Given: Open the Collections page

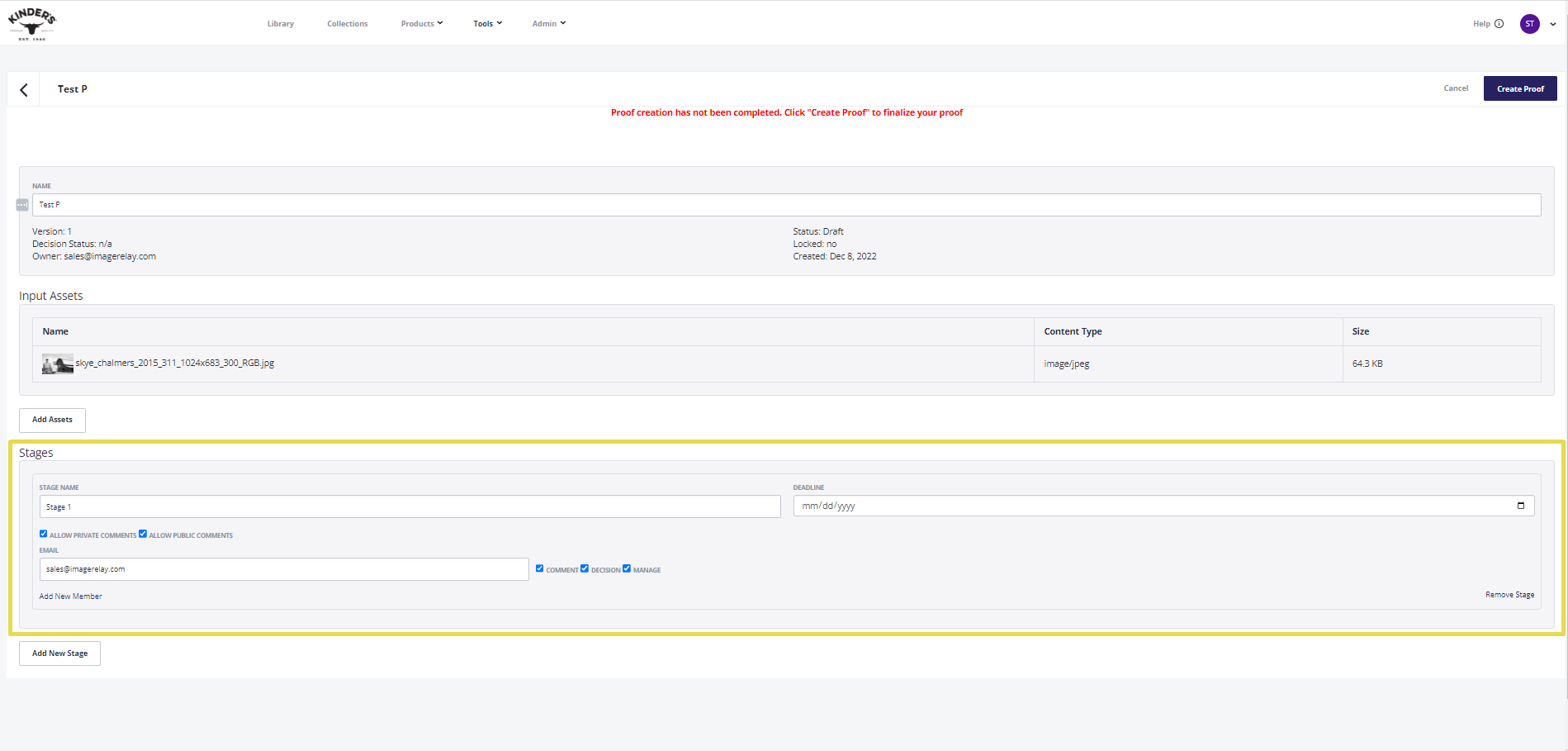Looking at the screenshot, I should click(x=348, y=24).
